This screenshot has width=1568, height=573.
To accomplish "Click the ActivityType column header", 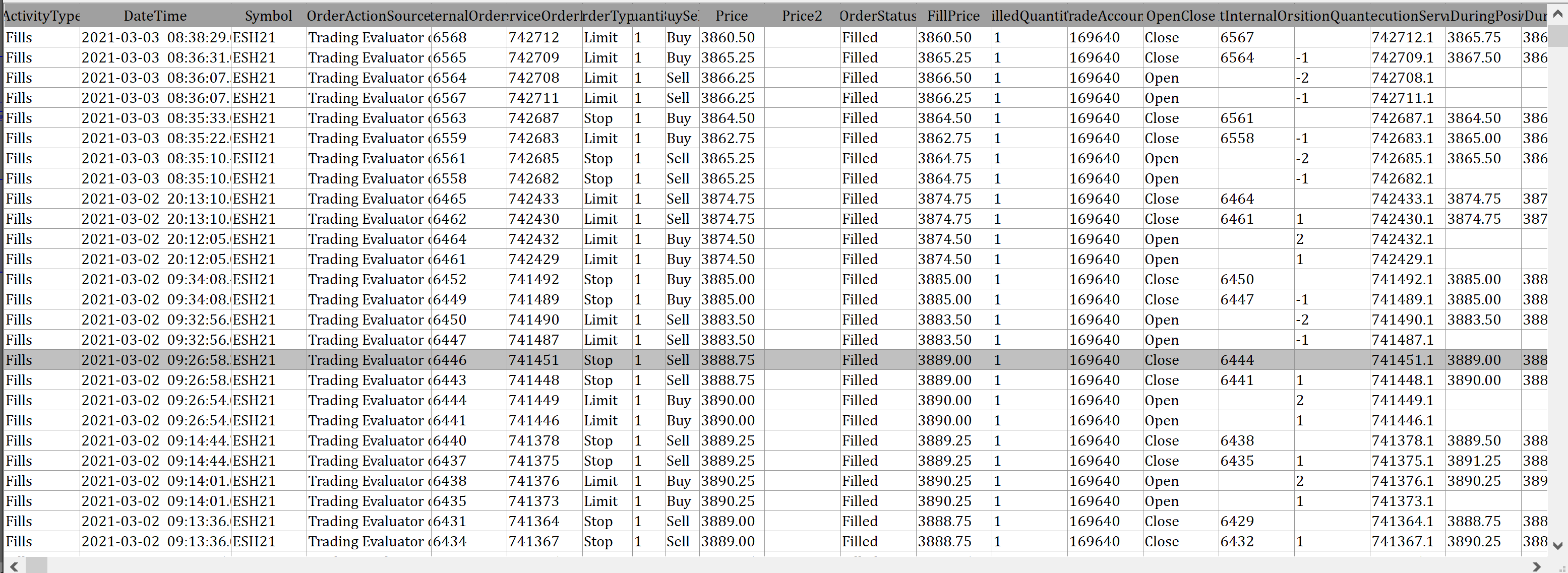I will [41, 16].
